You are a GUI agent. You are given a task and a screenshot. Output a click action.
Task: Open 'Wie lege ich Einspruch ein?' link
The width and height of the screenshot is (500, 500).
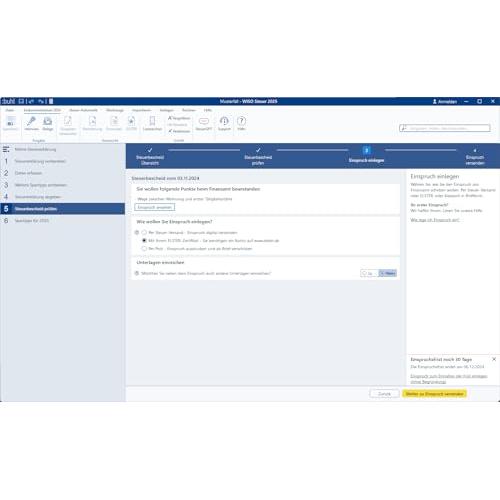[435, 220]
